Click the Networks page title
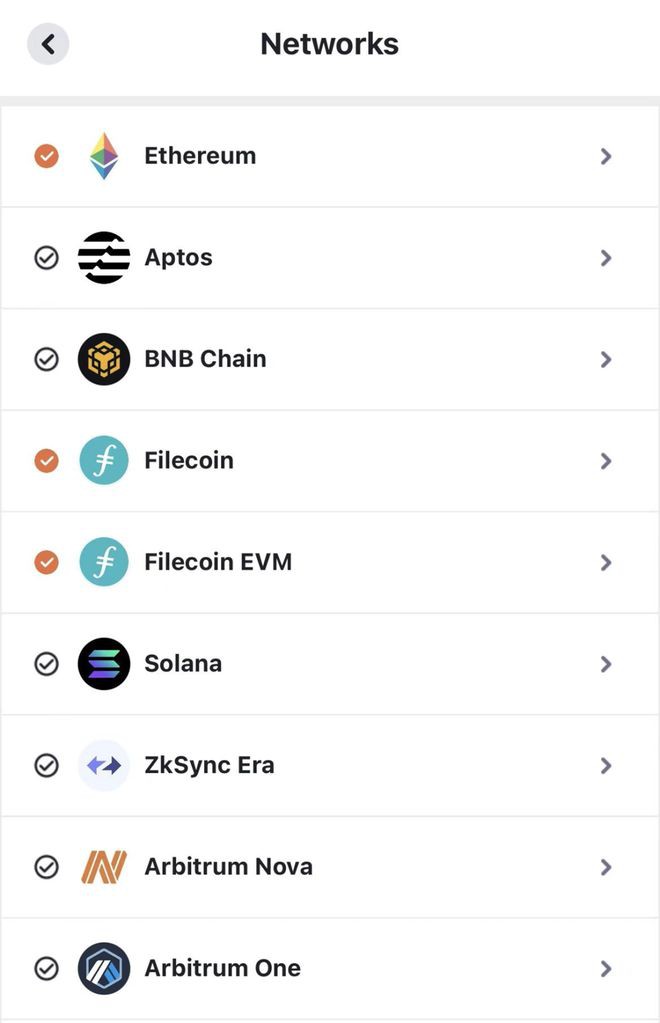 click(x=329, y=44)
